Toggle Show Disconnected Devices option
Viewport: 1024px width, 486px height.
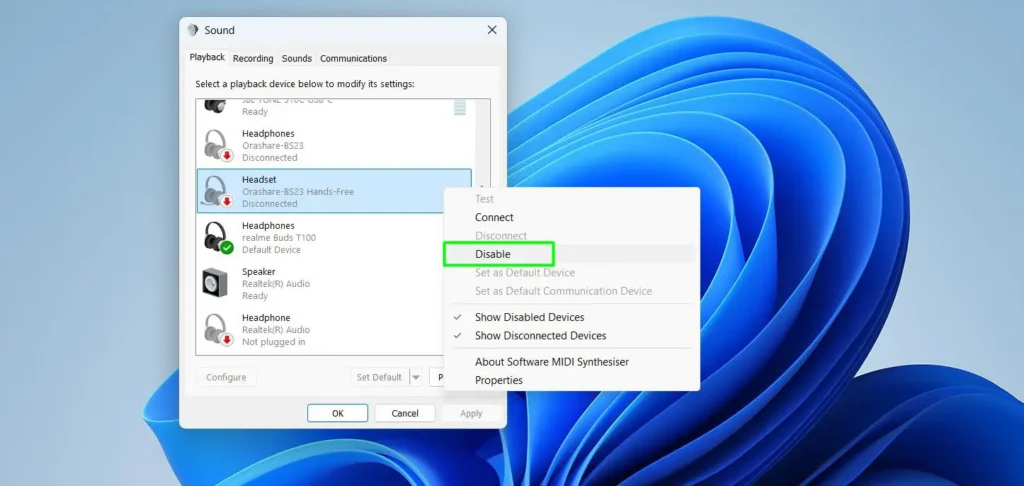pyautogui.click(x=540, y=336)
